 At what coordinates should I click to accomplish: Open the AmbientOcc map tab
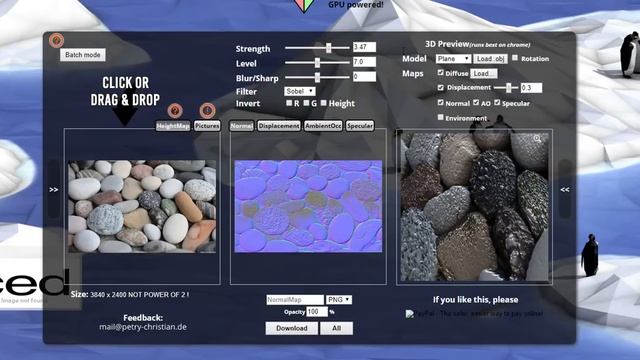tap(323, 126)
